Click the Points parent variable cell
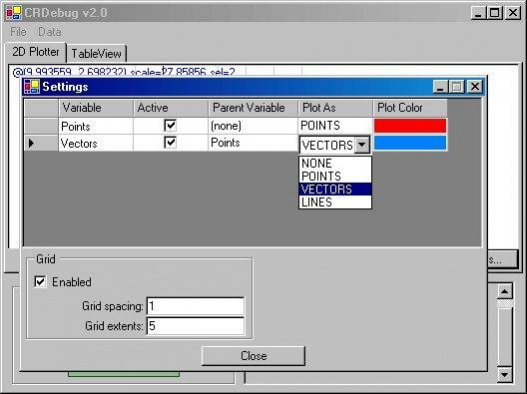 click(253, 143)
